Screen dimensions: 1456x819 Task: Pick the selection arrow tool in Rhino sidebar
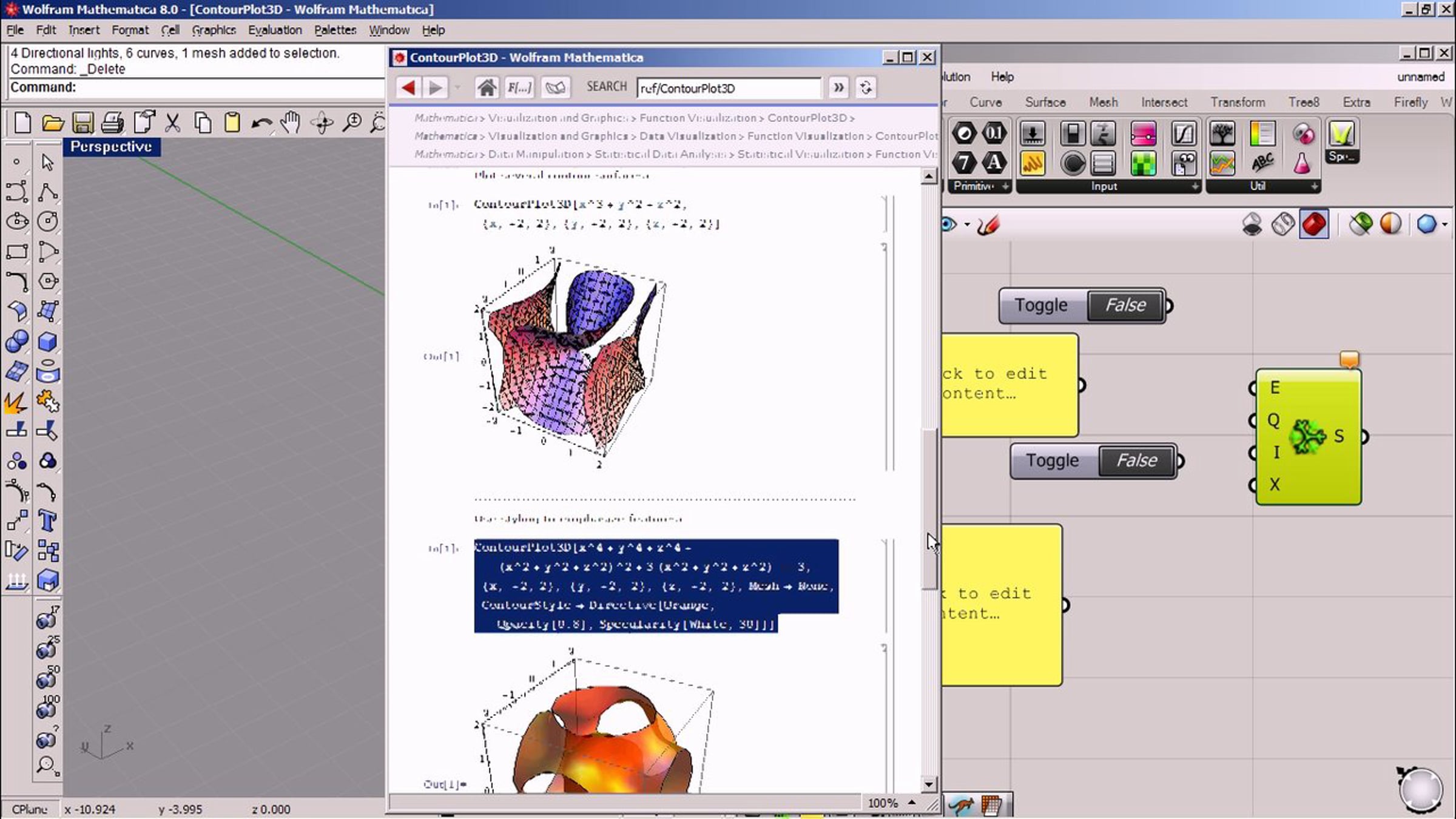click(47, 162)
